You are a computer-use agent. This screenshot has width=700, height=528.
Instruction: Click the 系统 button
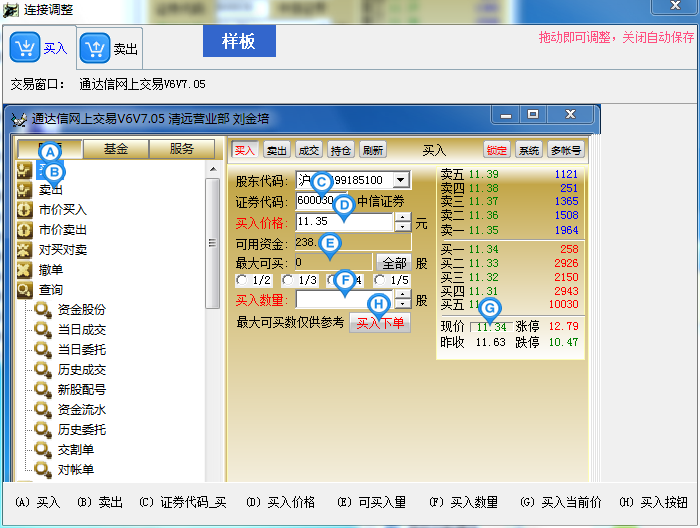pyautogui.click(x=529, y=150)
